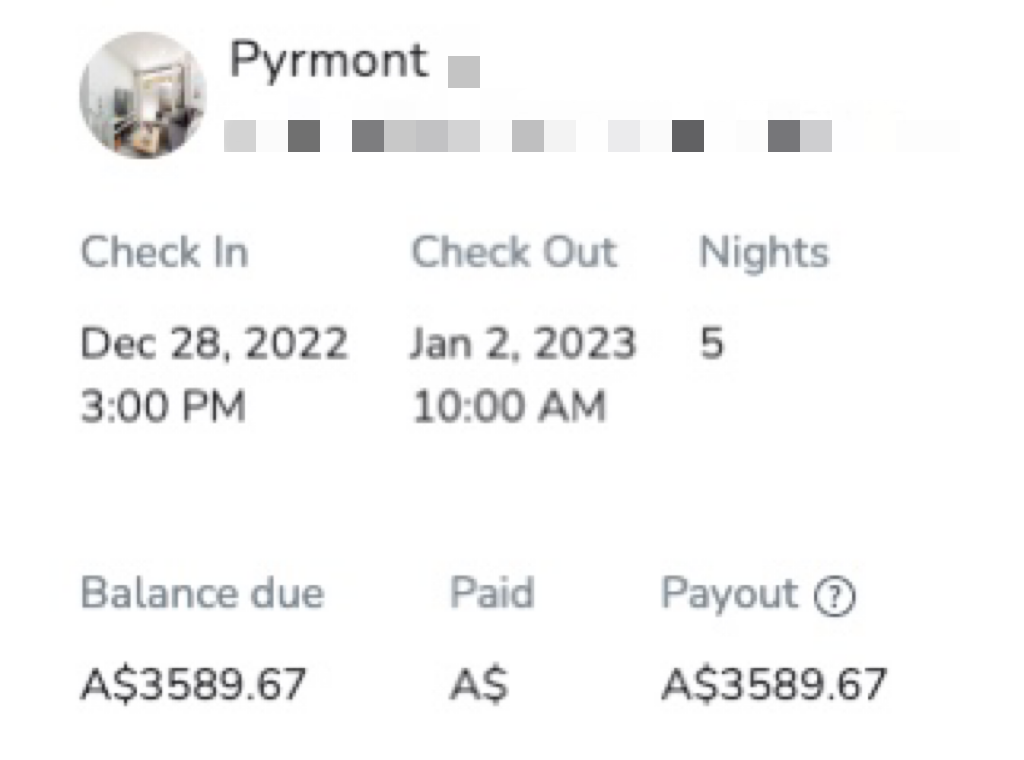Select the Check In label
Image resolution: width=1024 pixels, height=760 pixels.
[x=165, y=252]
